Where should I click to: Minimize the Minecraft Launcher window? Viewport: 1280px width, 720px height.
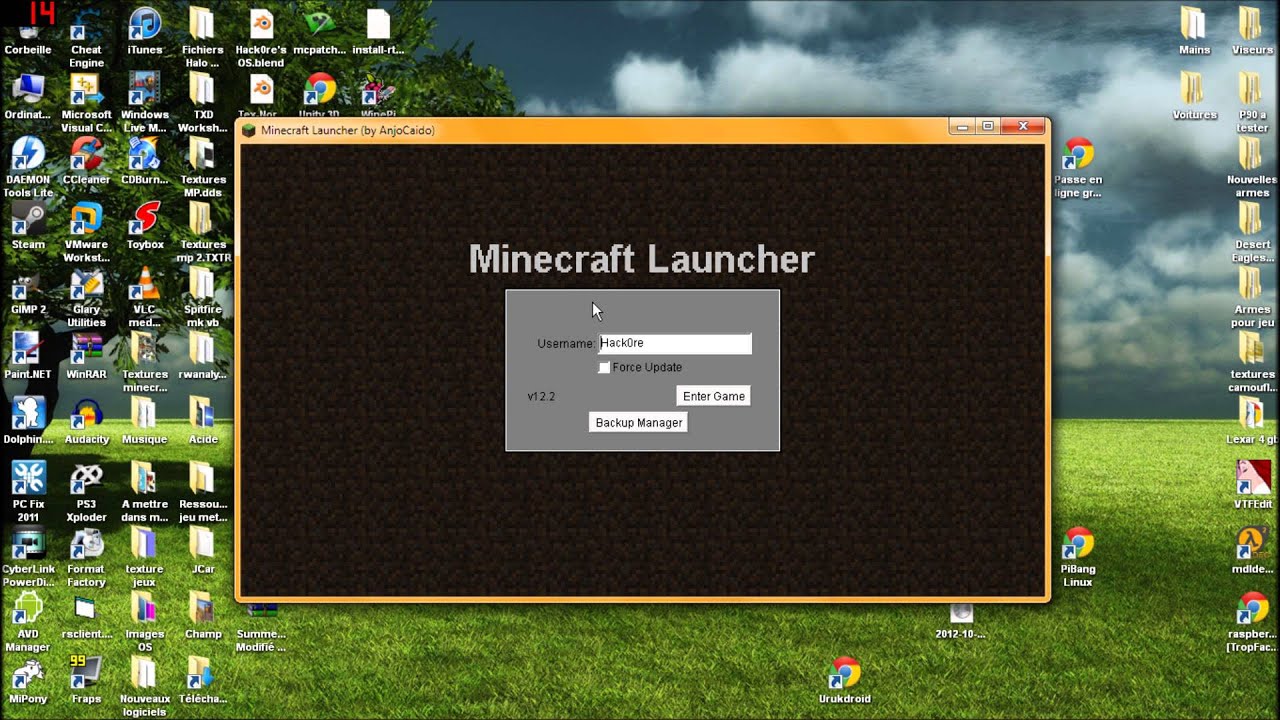click(x=962, y=126)
